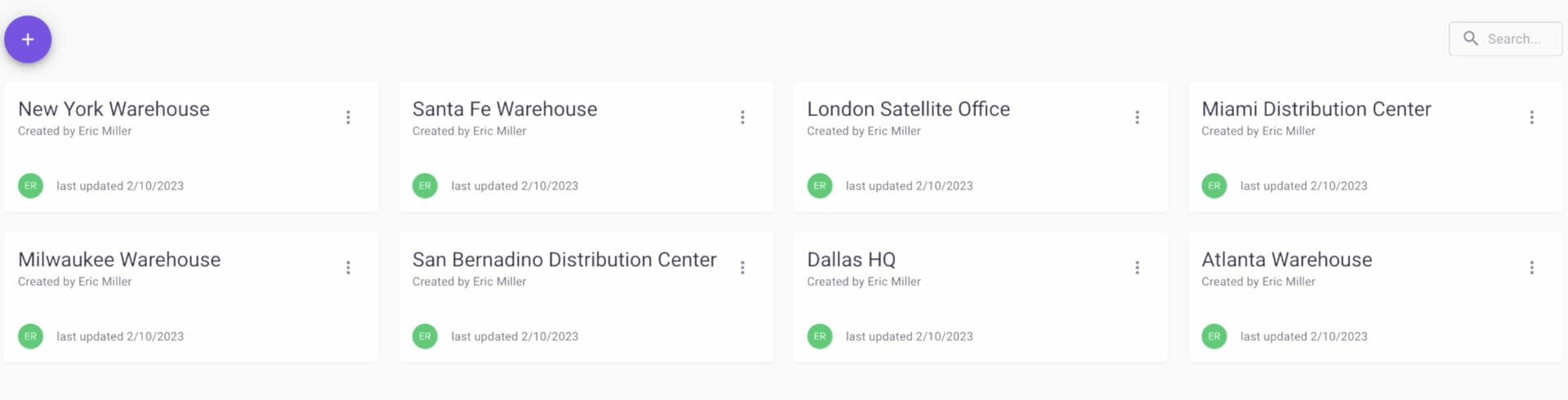Image resolution: width=1568 pixels, height=400 pixels.
Task: Select San Bernadino Distribution Center title
Action: point(564,260)
